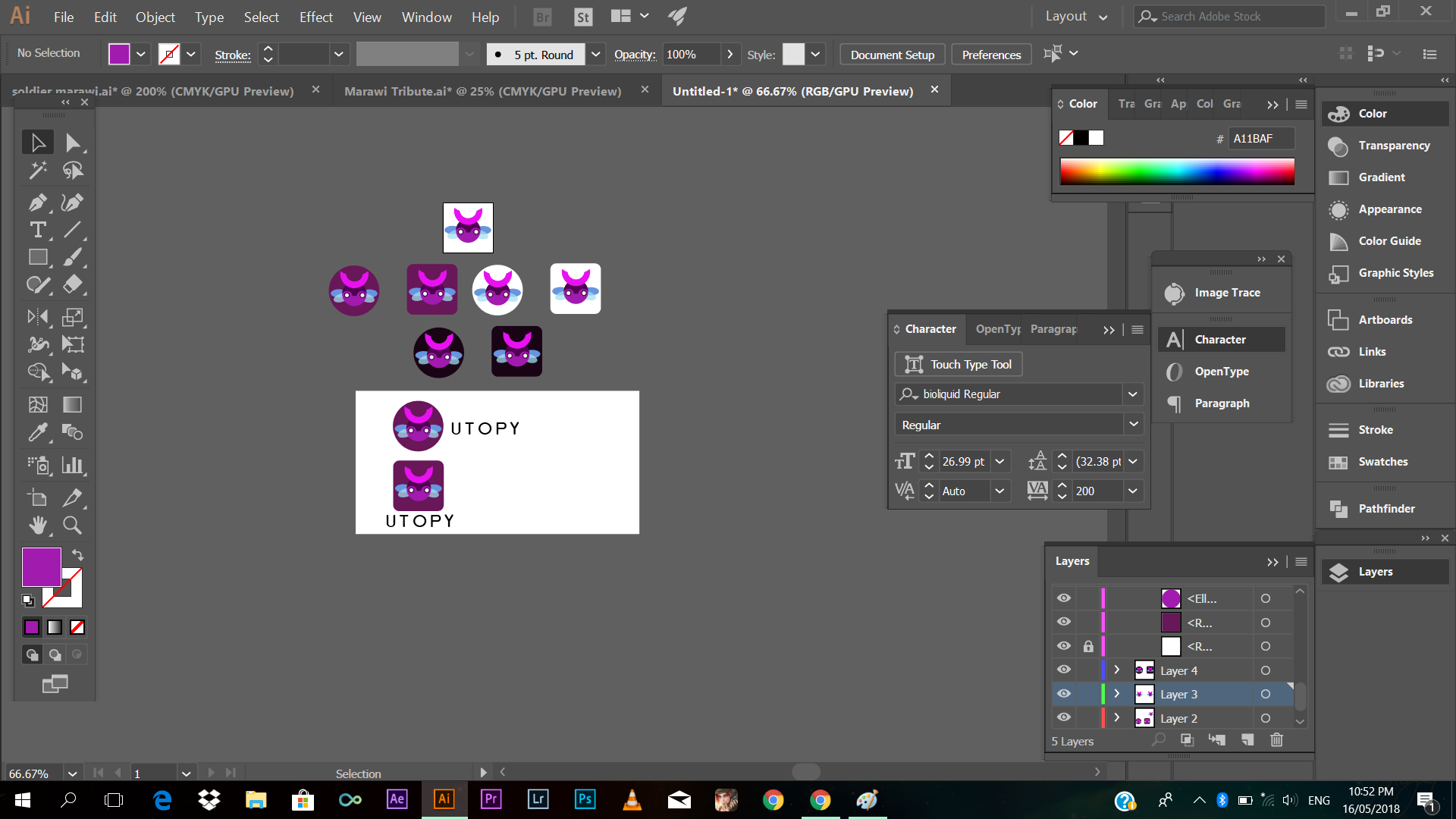
Task: Expand Layer 3 contents
Action: [x=1117, y=694]
